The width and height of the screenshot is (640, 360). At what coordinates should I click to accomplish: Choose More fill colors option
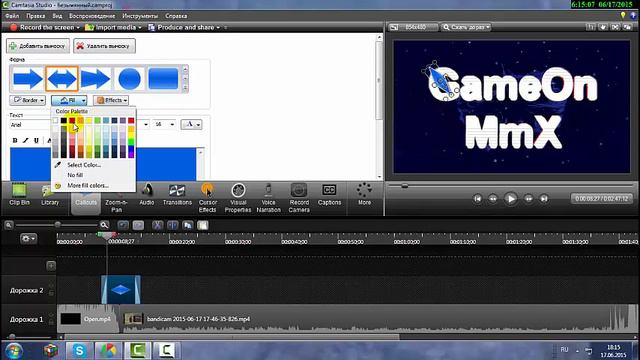coord(88,185)
